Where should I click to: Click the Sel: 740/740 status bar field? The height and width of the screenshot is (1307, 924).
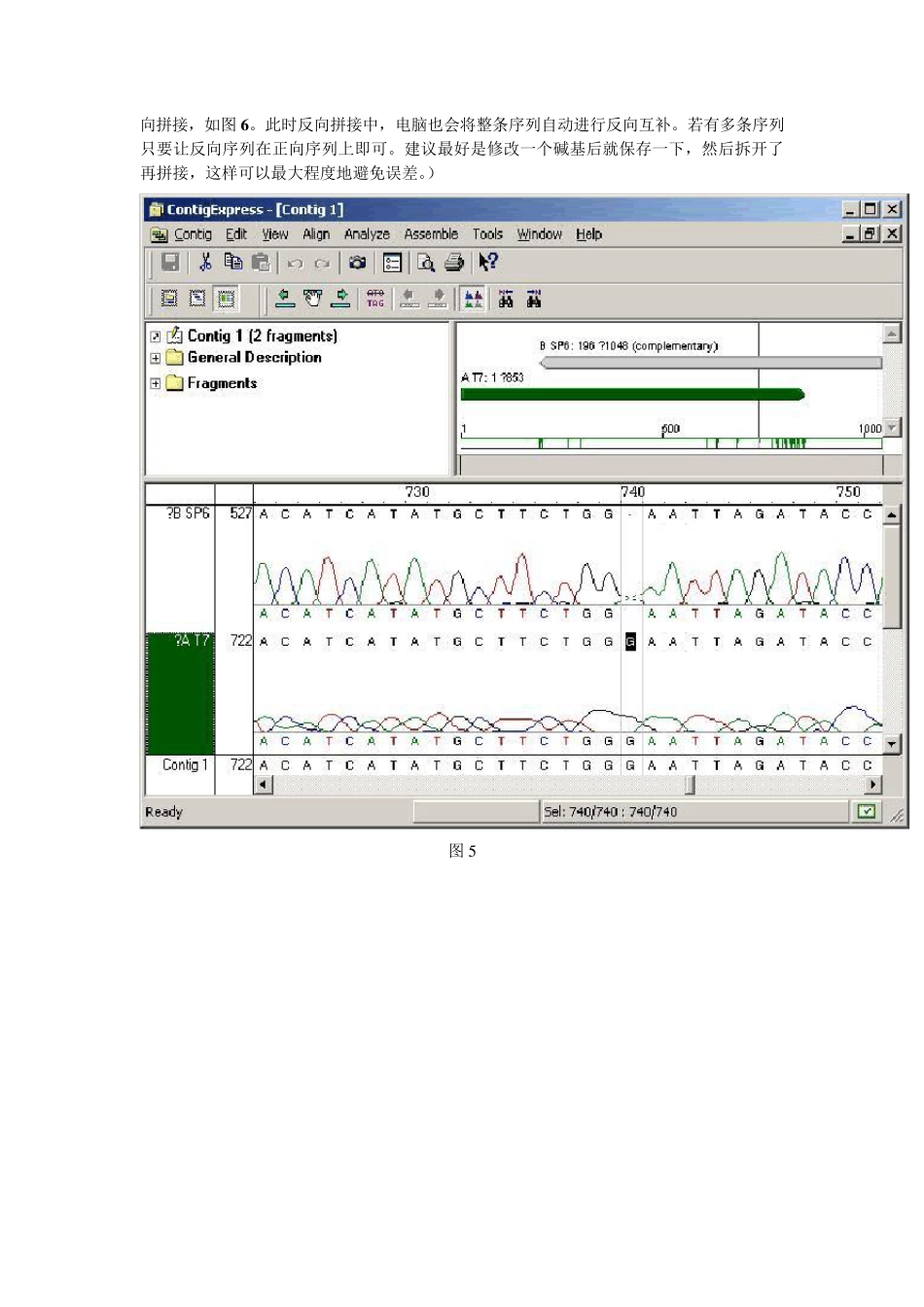[694, 812]
